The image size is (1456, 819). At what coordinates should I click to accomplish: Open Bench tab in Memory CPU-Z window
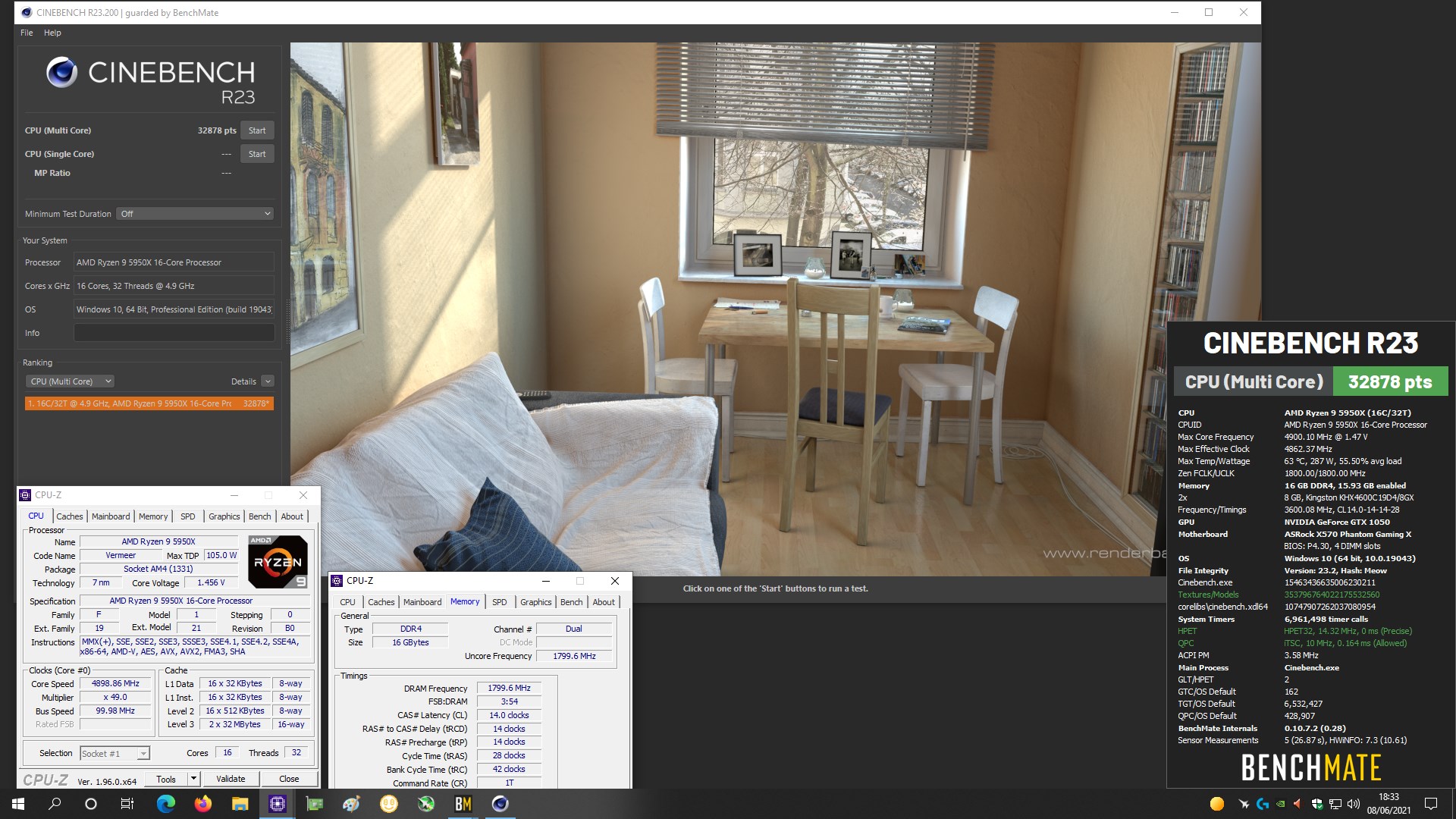[x=572, y=602]
